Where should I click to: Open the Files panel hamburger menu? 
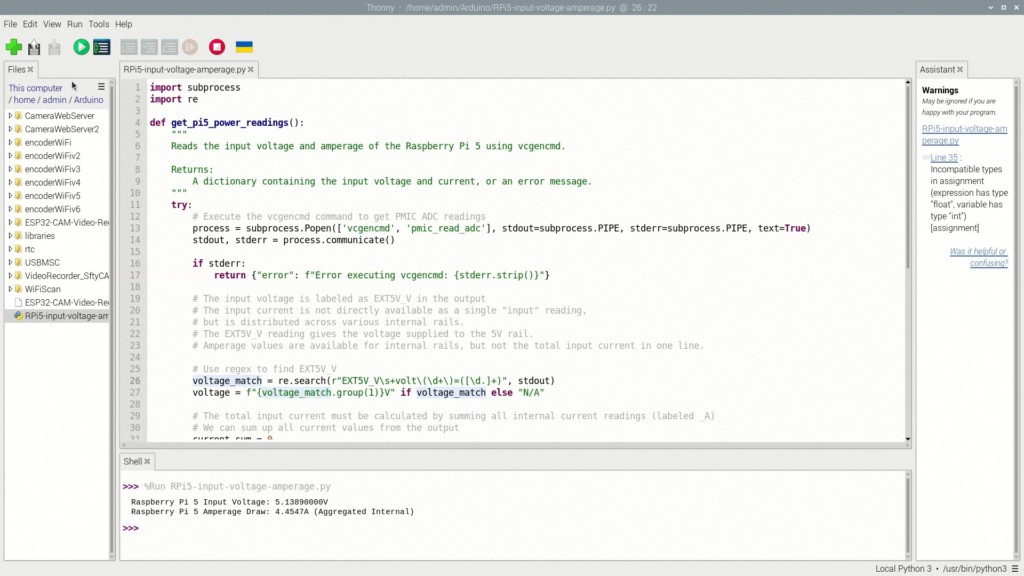pos(101,87)
